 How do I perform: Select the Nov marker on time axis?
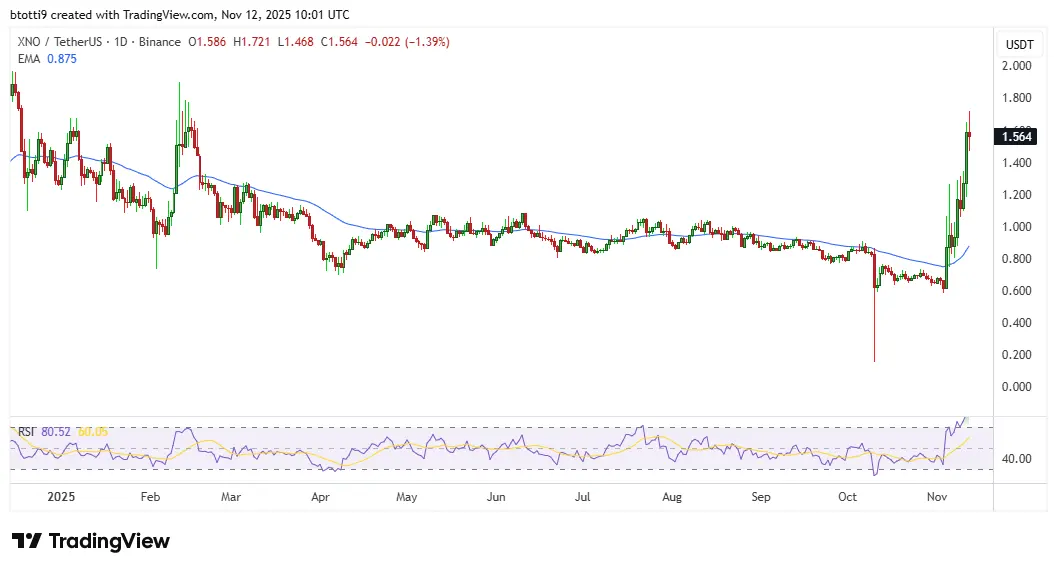[937, 496]
